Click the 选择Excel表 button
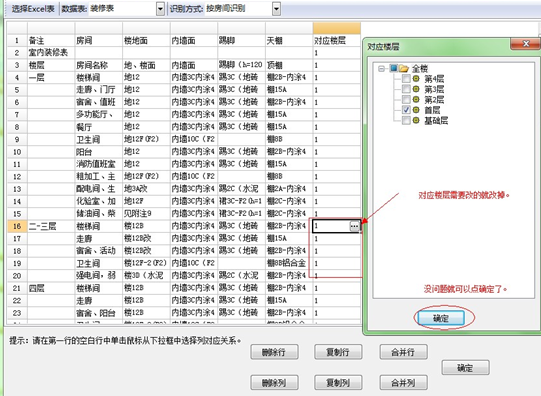Viewport: 541px width, 396px height. (33, 9)
